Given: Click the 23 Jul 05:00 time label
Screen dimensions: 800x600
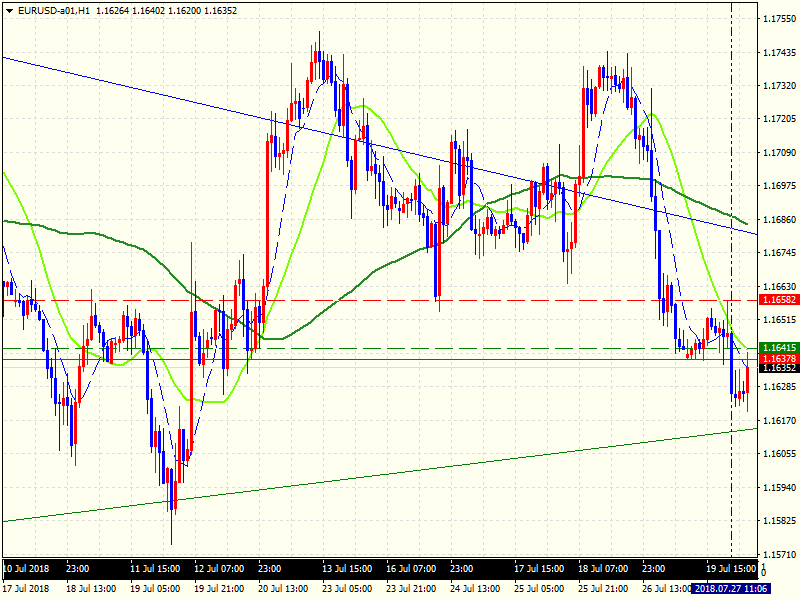Looking at the screenshot, I should click(347, 589).
